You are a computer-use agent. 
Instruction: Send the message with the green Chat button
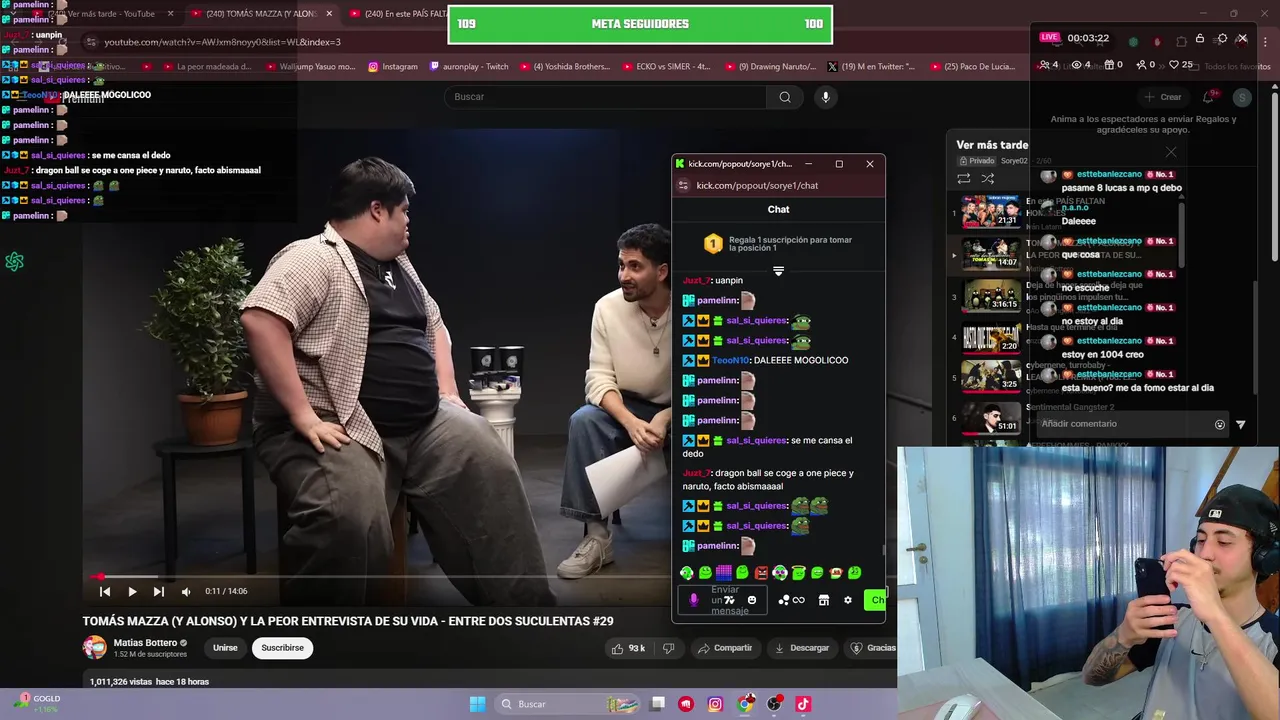click(x=876, y=600)
